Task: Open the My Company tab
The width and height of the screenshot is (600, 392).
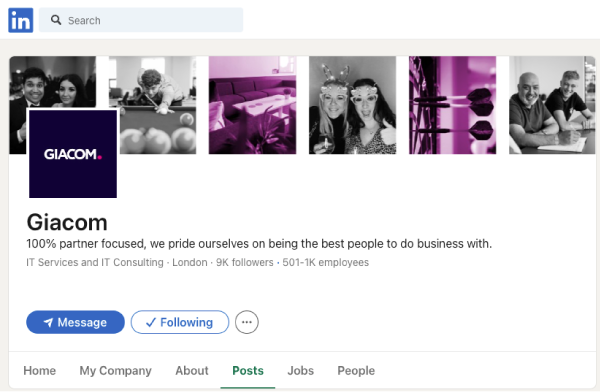Action: click(x=116, y=371)
